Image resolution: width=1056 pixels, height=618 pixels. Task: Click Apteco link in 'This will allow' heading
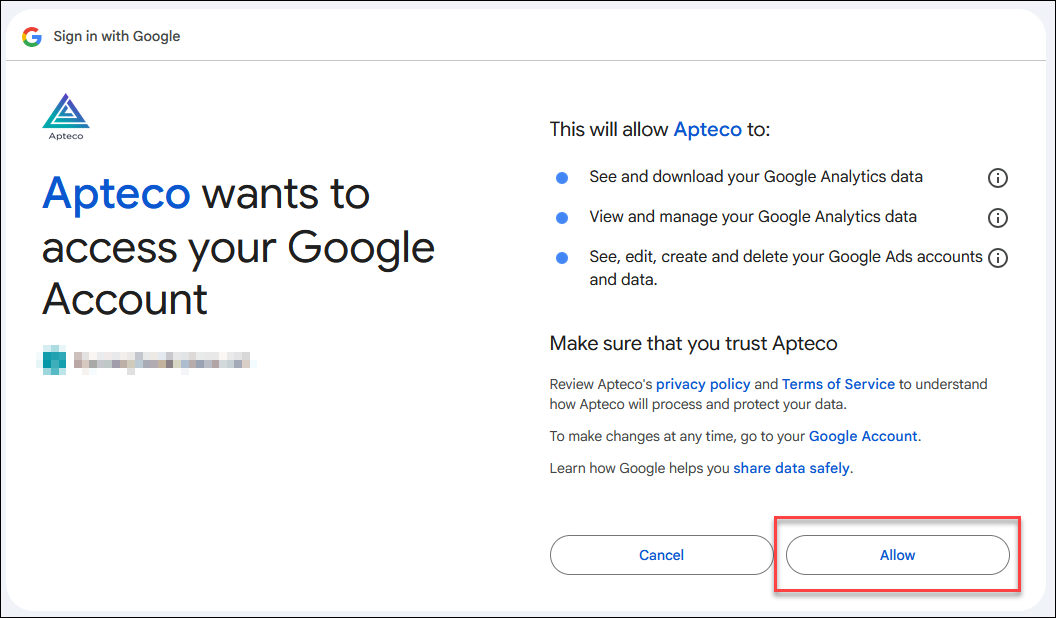708,129
